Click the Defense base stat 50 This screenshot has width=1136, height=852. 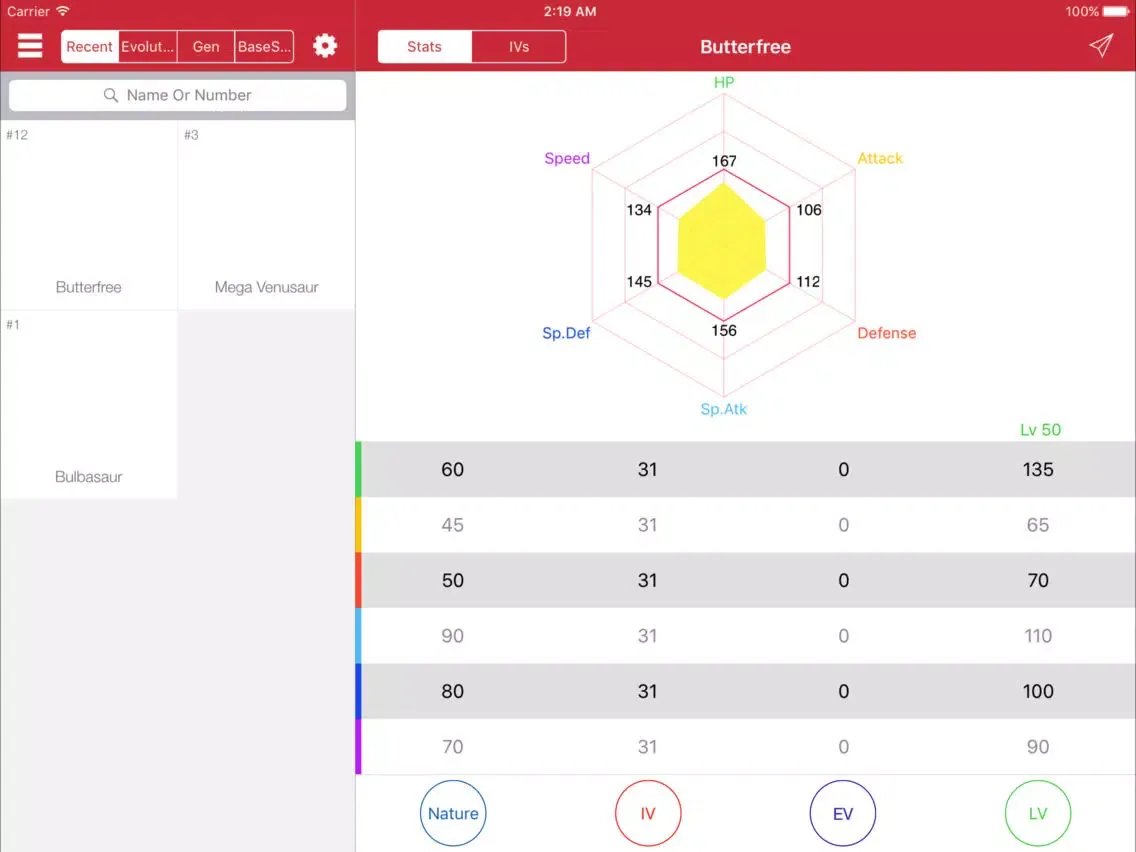pyautogui.click(x=453, y=580)
